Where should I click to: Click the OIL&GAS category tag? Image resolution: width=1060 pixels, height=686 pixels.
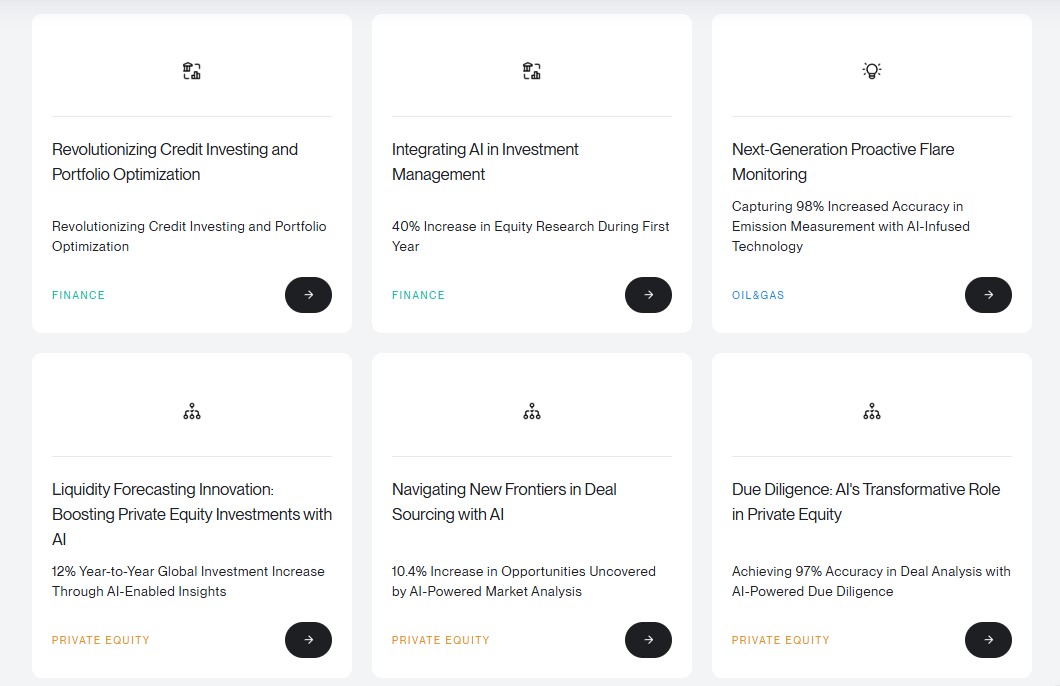[x=758, y=295]
